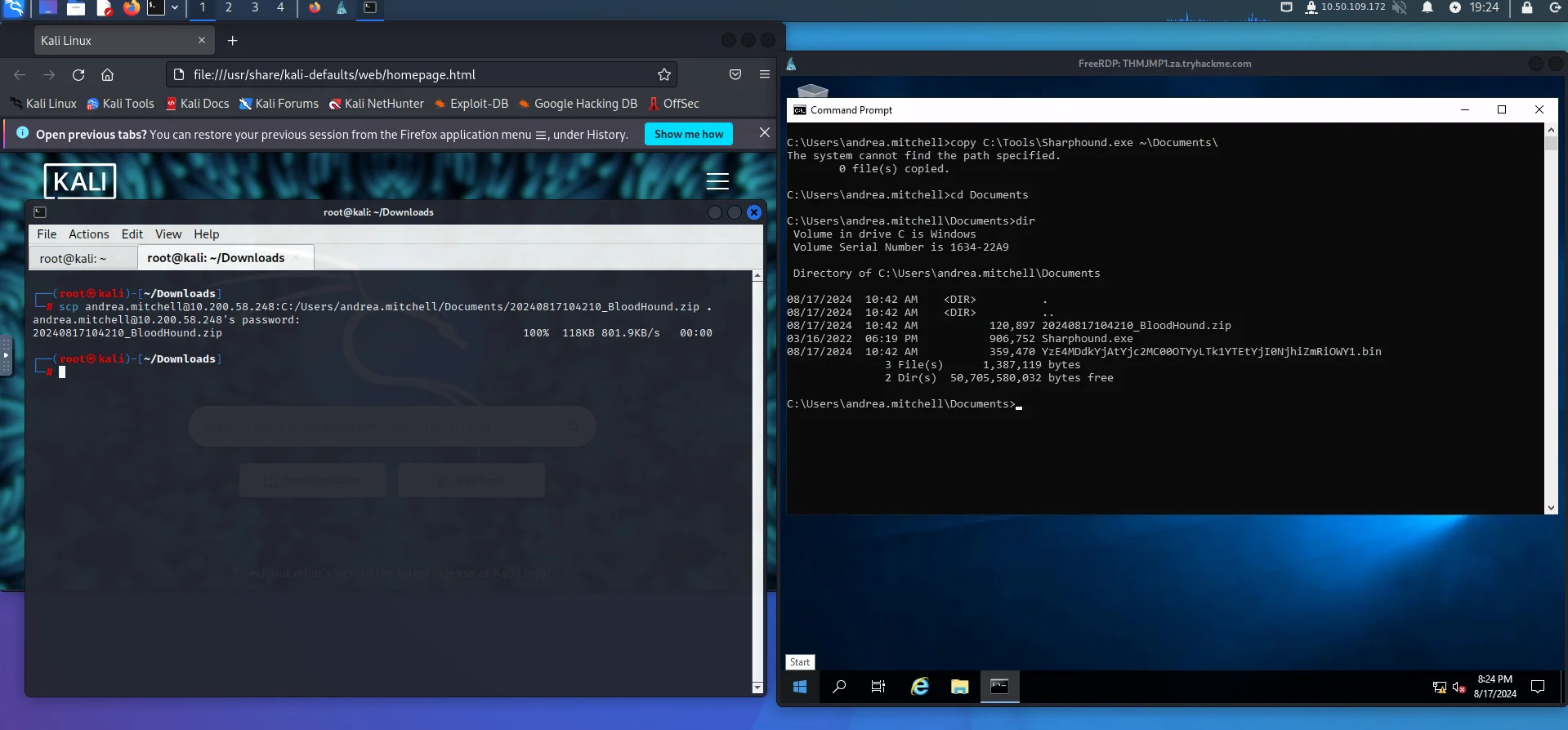Open the Kali homepage hamburger menu
Image resolution: width=1568 pixels, height=730 pixels.
click(x=717, y=181)
